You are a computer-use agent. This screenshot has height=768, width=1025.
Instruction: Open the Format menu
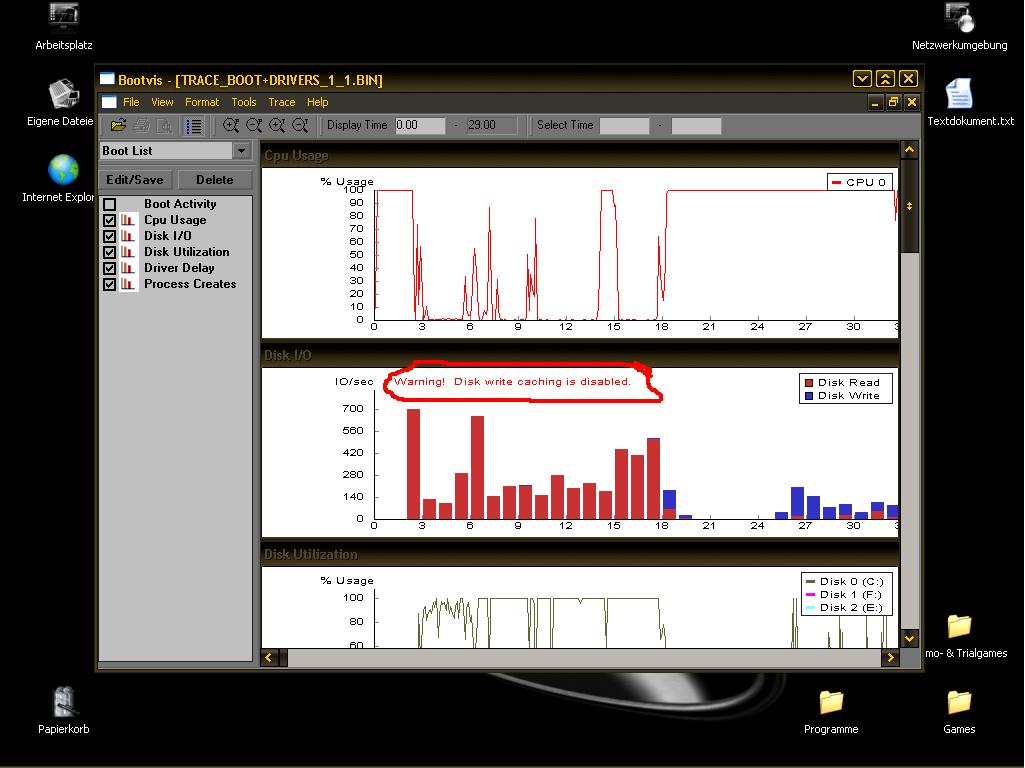click(x=202, y=102)
